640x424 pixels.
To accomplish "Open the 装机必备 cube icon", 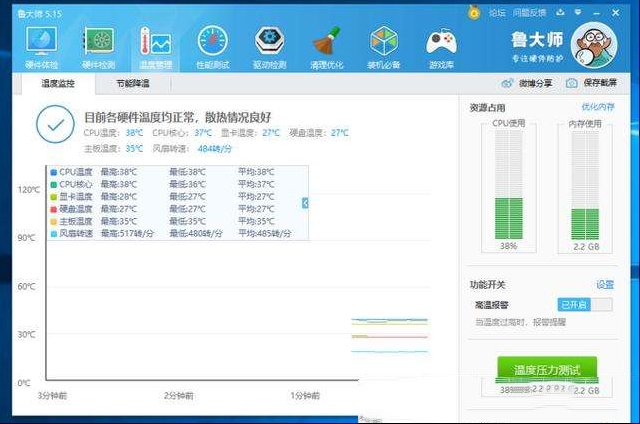I will [x=384, y=47].
